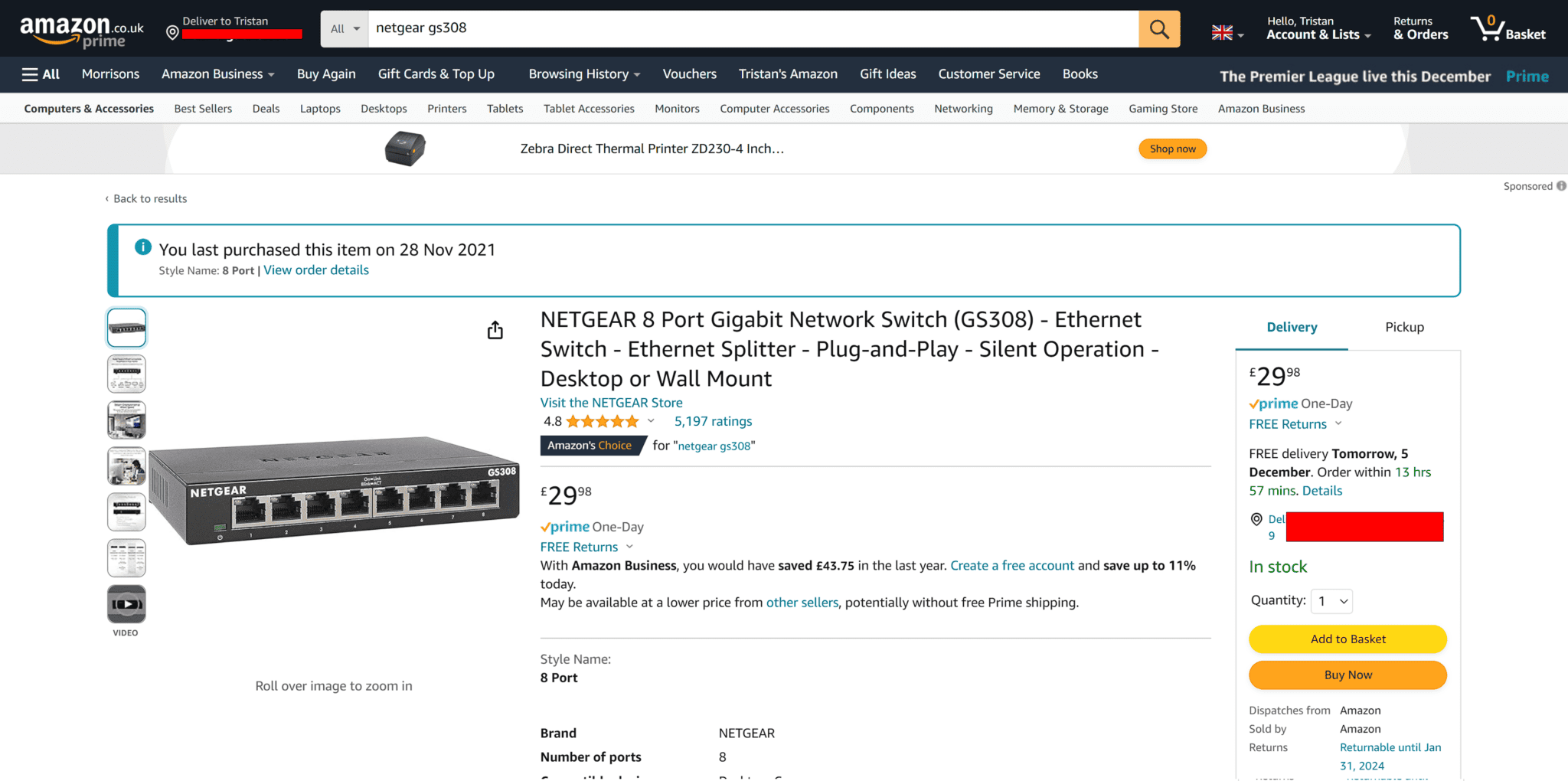1568x781 pixels.
Task: Select the second product image thumbnail
Action: 126,374
